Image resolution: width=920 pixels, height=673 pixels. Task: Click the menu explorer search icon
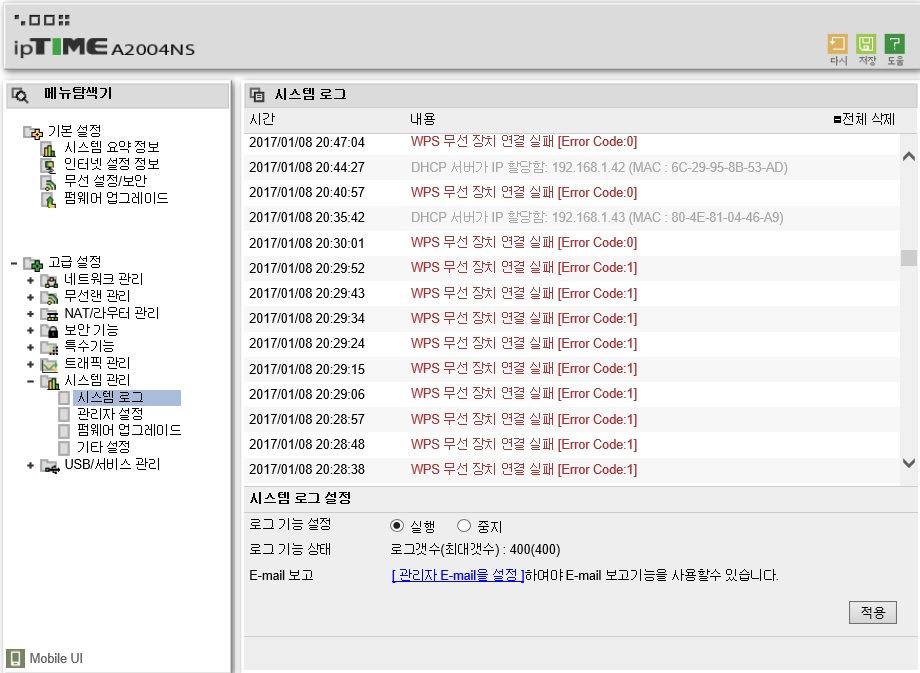(20, 95)
